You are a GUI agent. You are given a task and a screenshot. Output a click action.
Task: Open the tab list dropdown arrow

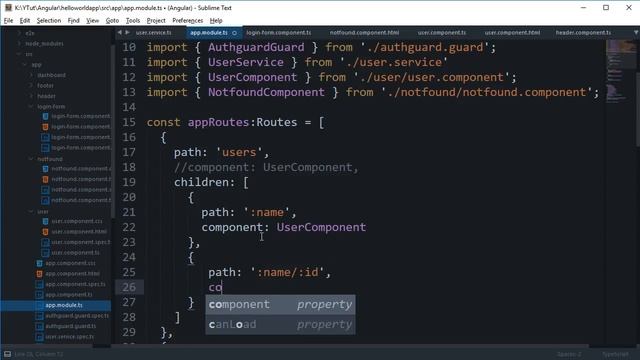[x=636, y=32]
